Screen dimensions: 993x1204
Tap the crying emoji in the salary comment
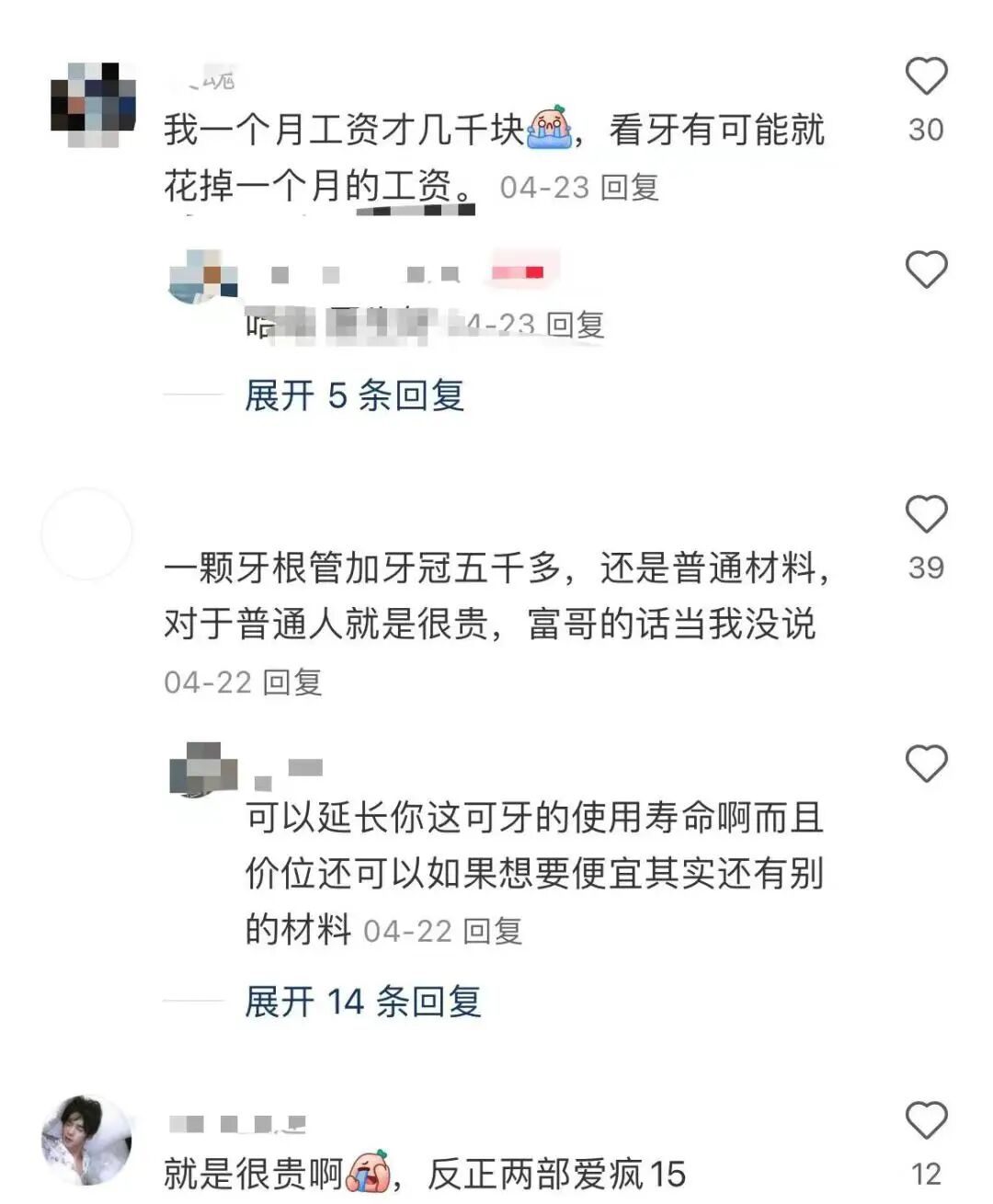click(549, 128)
